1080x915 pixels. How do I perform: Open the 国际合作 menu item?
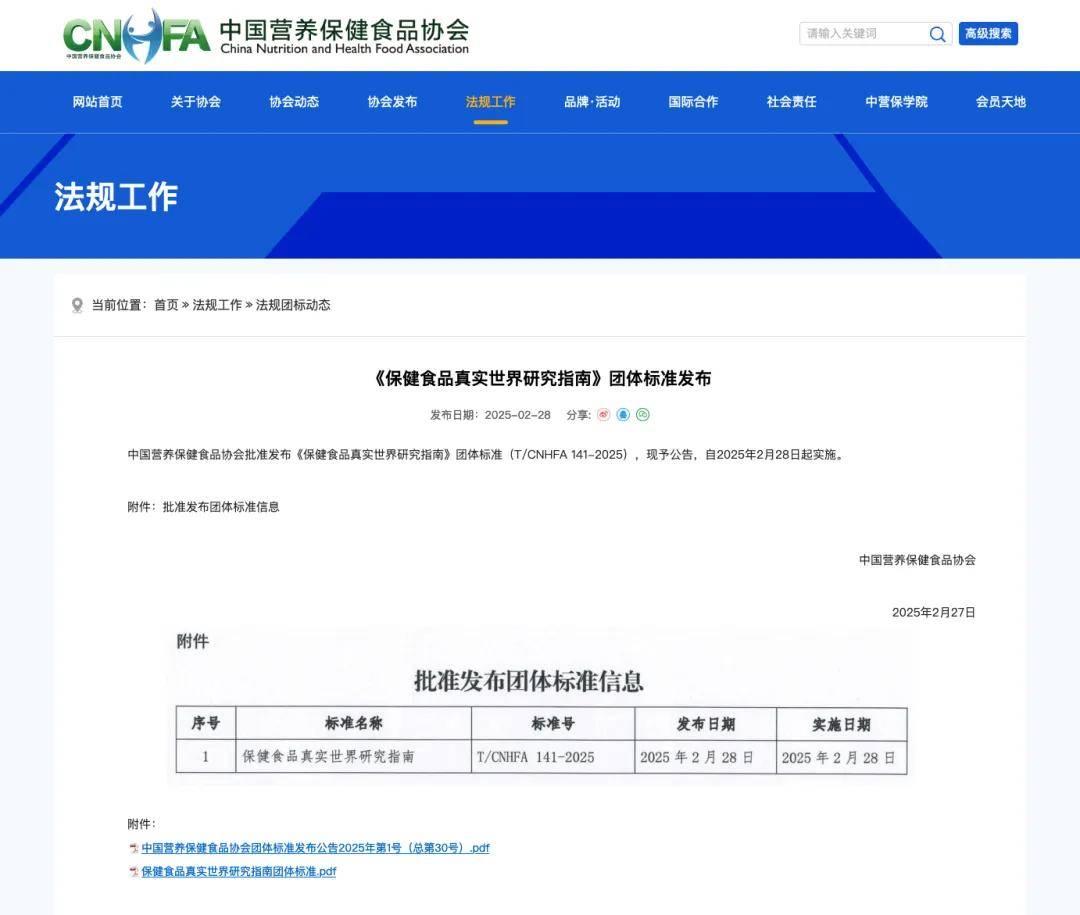pos(693,102)
